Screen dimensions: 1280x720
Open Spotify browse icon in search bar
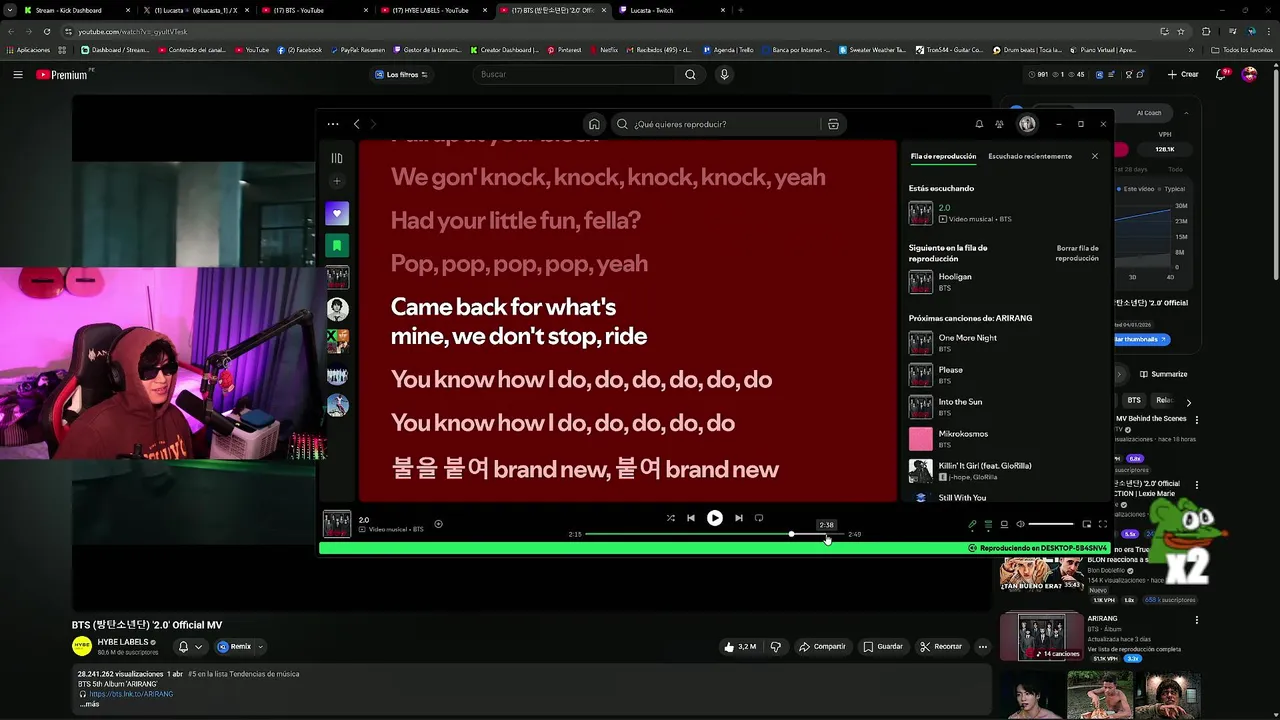tap(833, 124)
